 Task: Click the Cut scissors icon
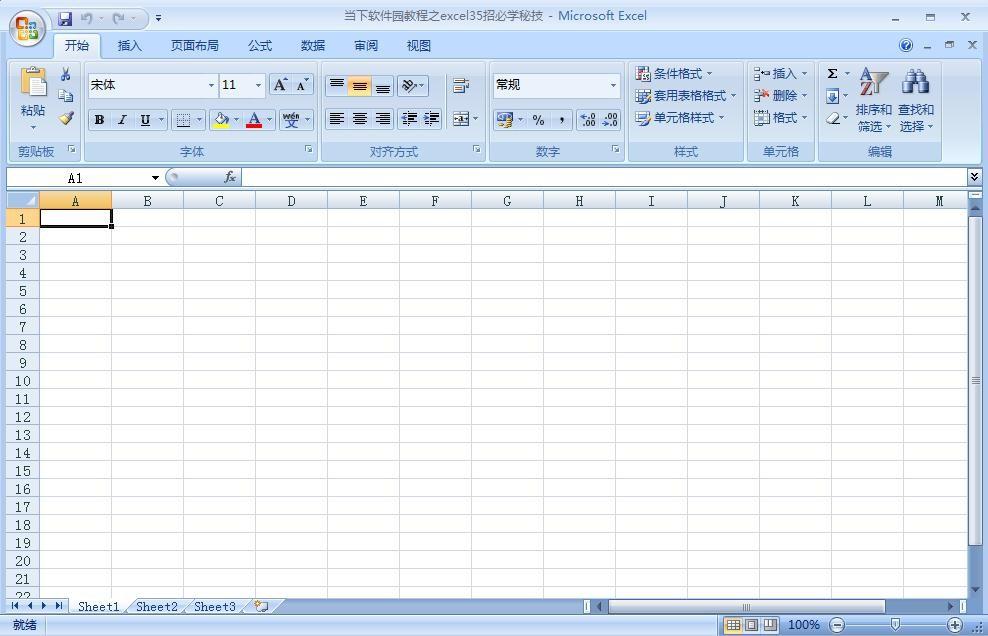coord(65,75)
